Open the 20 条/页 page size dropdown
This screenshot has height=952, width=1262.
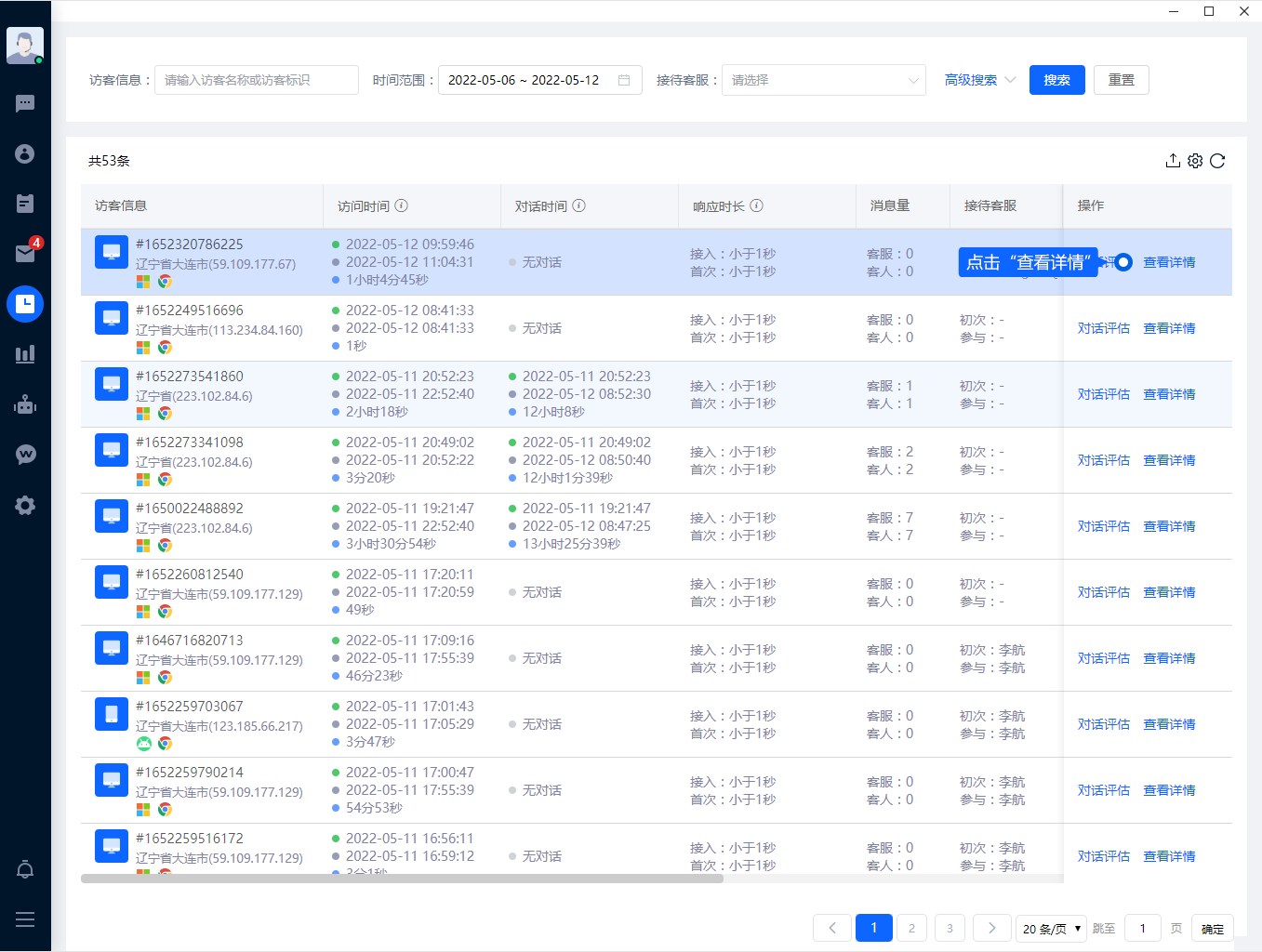(1051, 928)
